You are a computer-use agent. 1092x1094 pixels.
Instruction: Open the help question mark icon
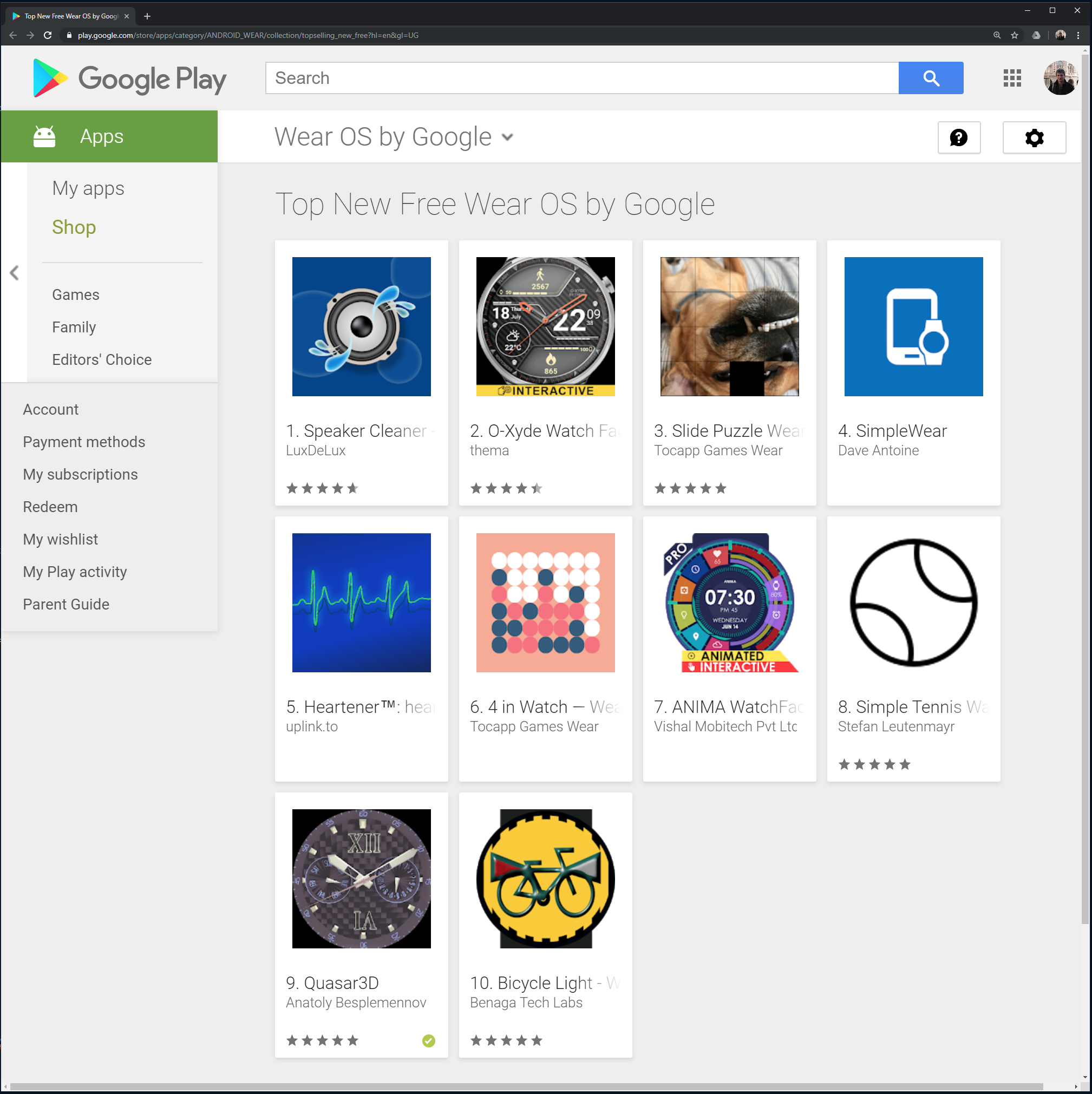(958, 137)
